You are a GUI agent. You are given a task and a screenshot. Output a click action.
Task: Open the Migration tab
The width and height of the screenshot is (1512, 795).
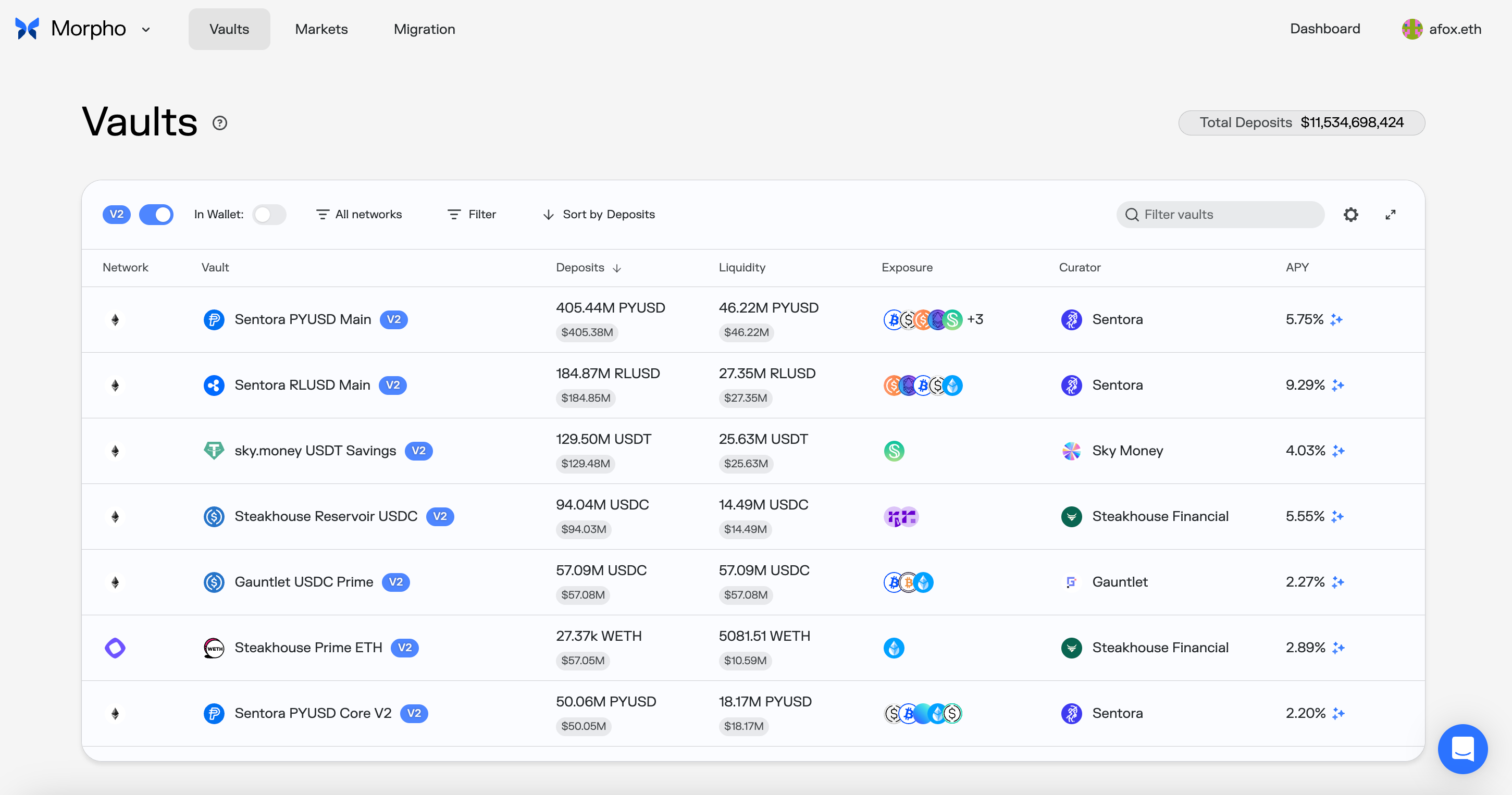point(424,29)
